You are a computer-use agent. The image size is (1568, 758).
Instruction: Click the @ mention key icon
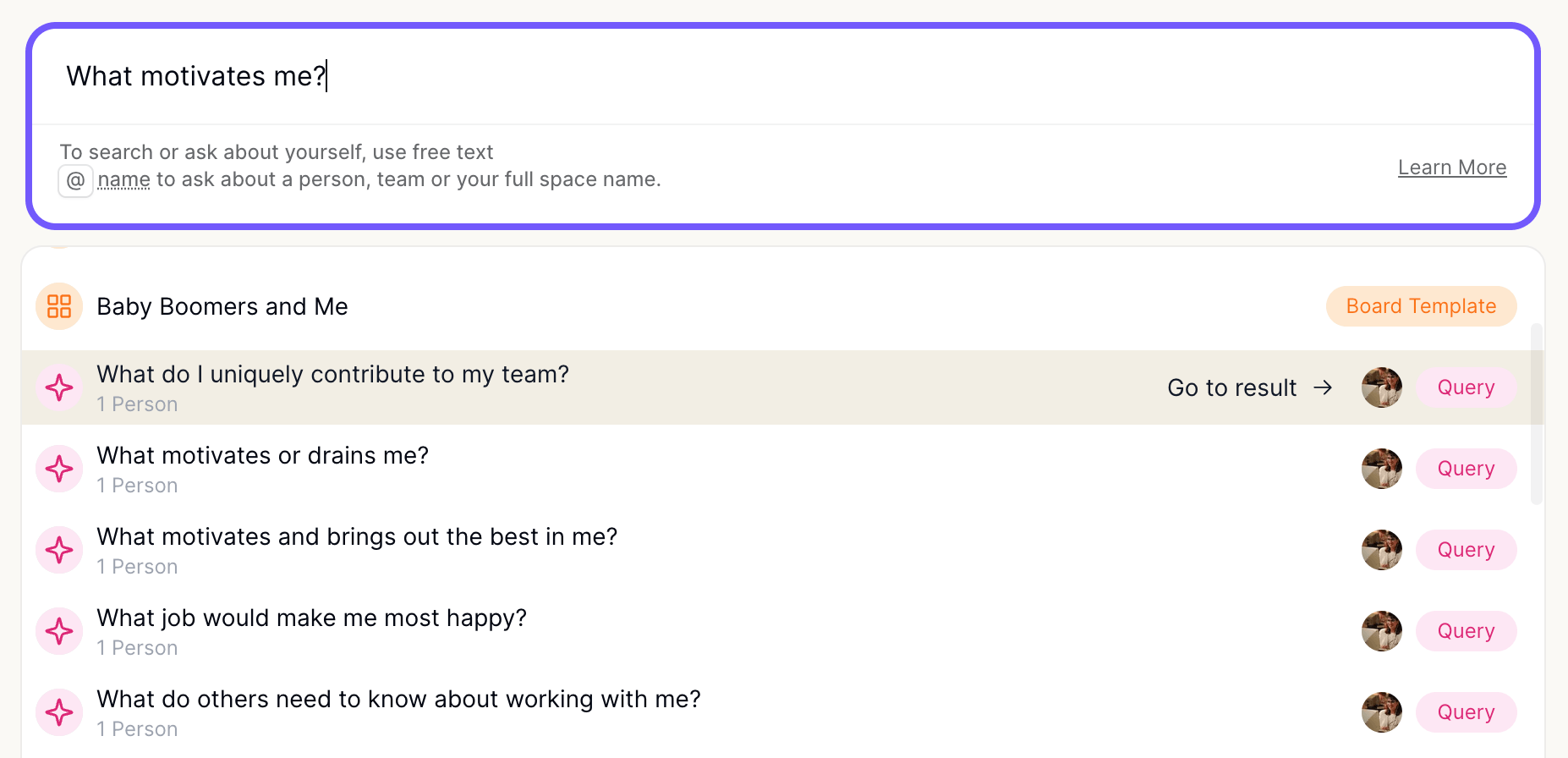(x=75, y=180)
